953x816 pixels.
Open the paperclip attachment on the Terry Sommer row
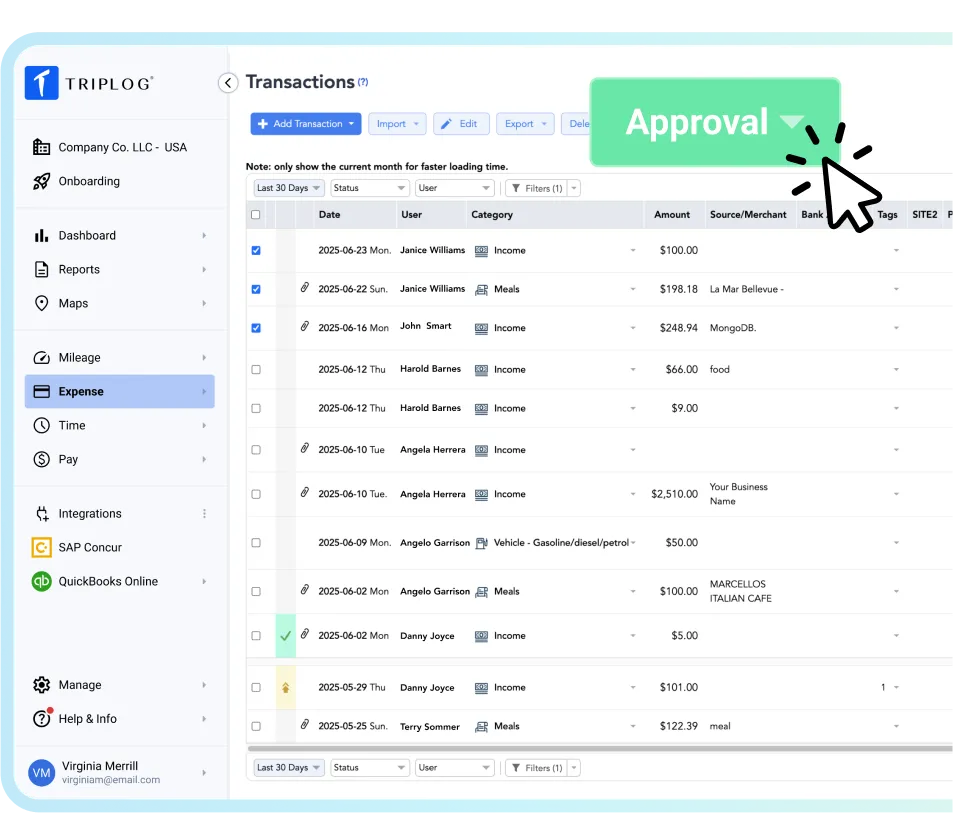click(304, 725)
